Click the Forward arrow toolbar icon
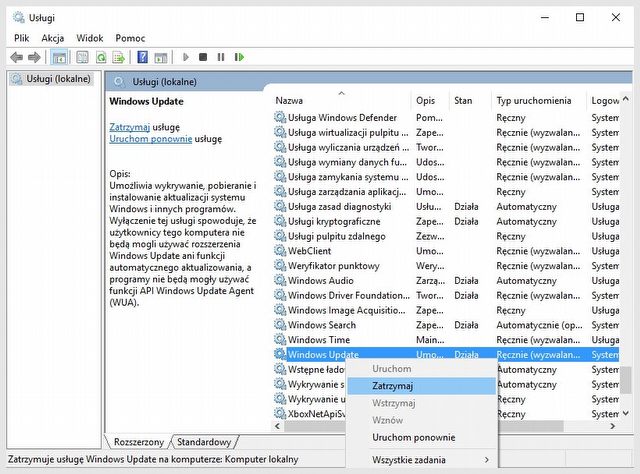Screen dimensions: 640x474 [x=34, y=57]
